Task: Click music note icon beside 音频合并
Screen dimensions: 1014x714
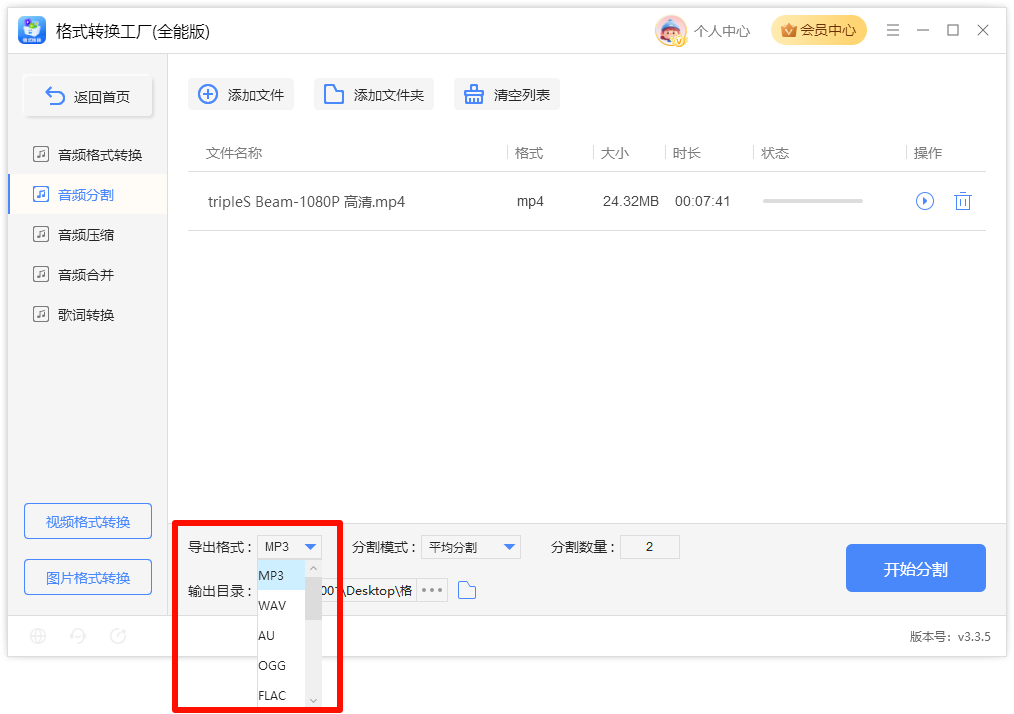Action: (x=41, y=274)
